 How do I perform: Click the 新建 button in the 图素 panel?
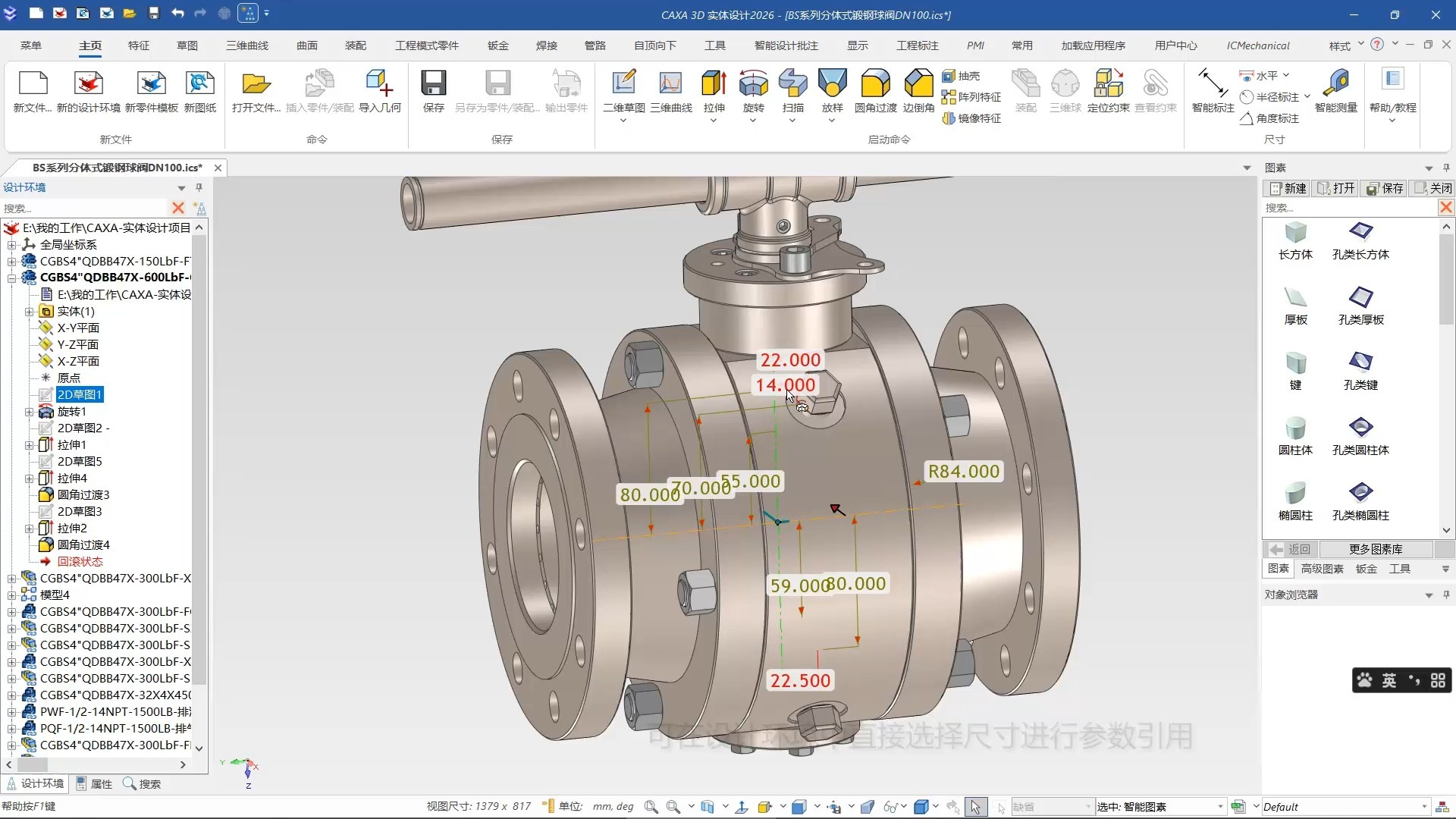[x=1288, y=188]
